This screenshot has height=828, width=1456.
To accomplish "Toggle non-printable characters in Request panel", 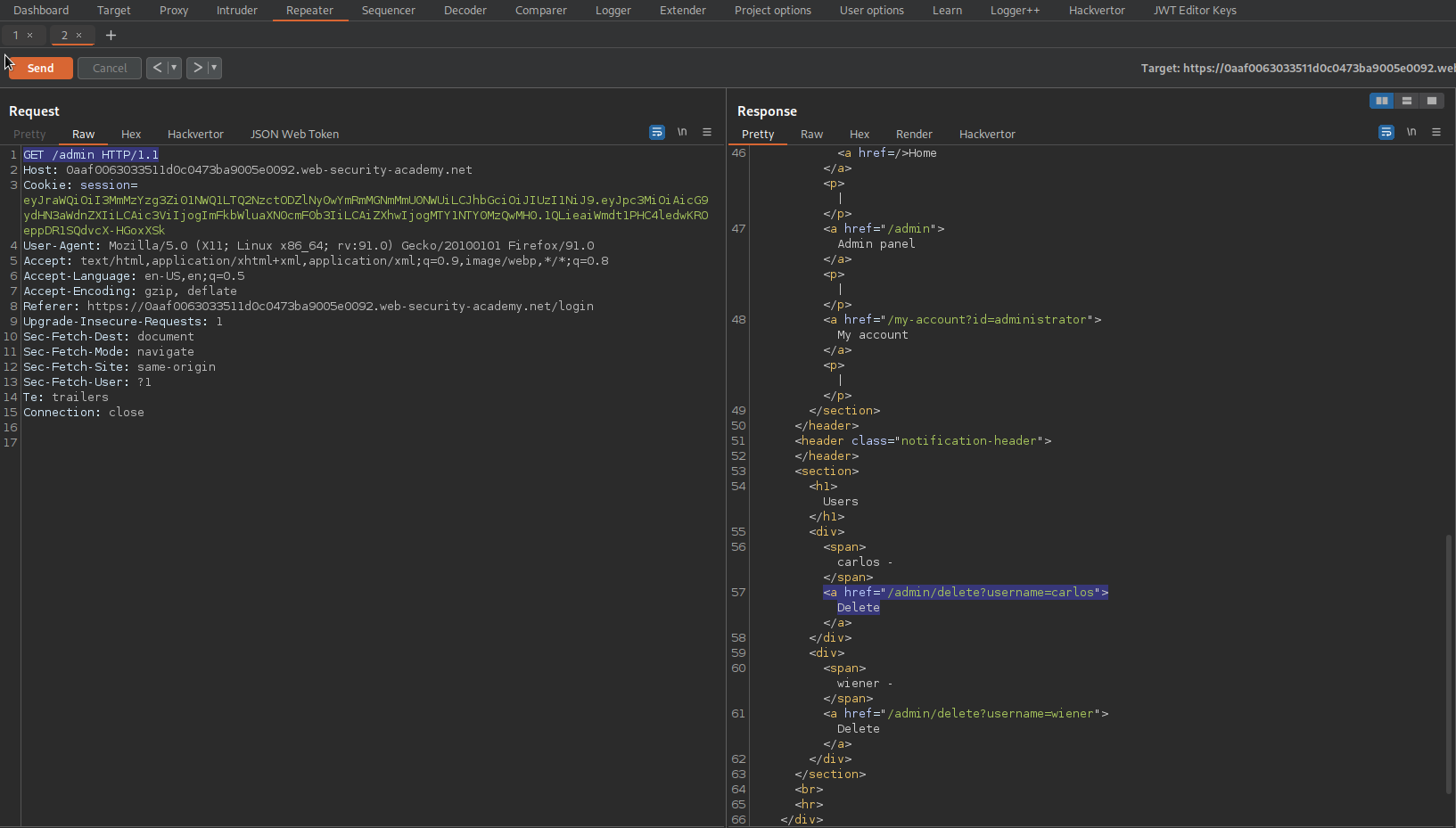I will pyautogui.click(x=682, y=132).
